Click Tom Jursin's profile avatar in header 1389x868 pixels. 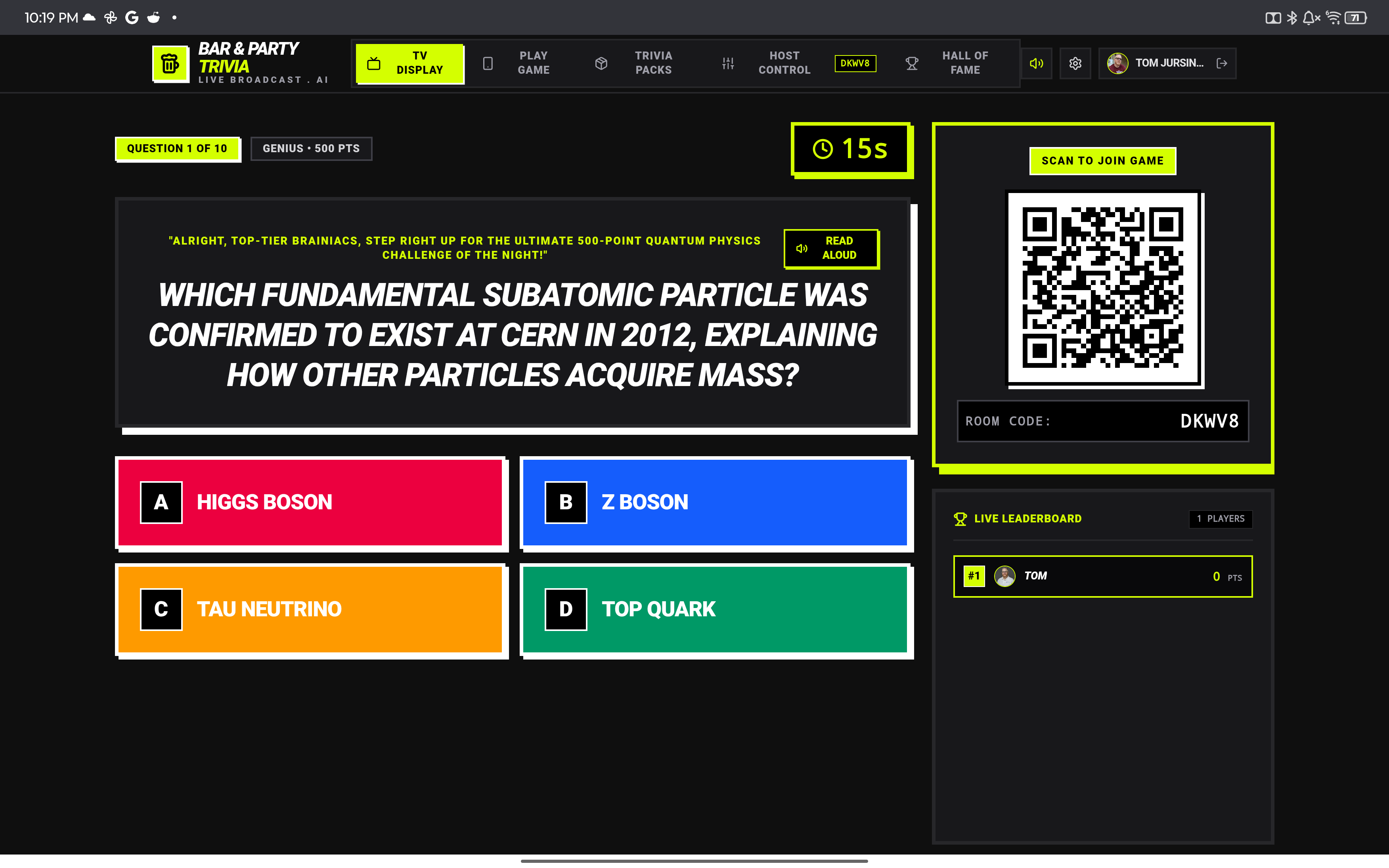click(1117, 63)
